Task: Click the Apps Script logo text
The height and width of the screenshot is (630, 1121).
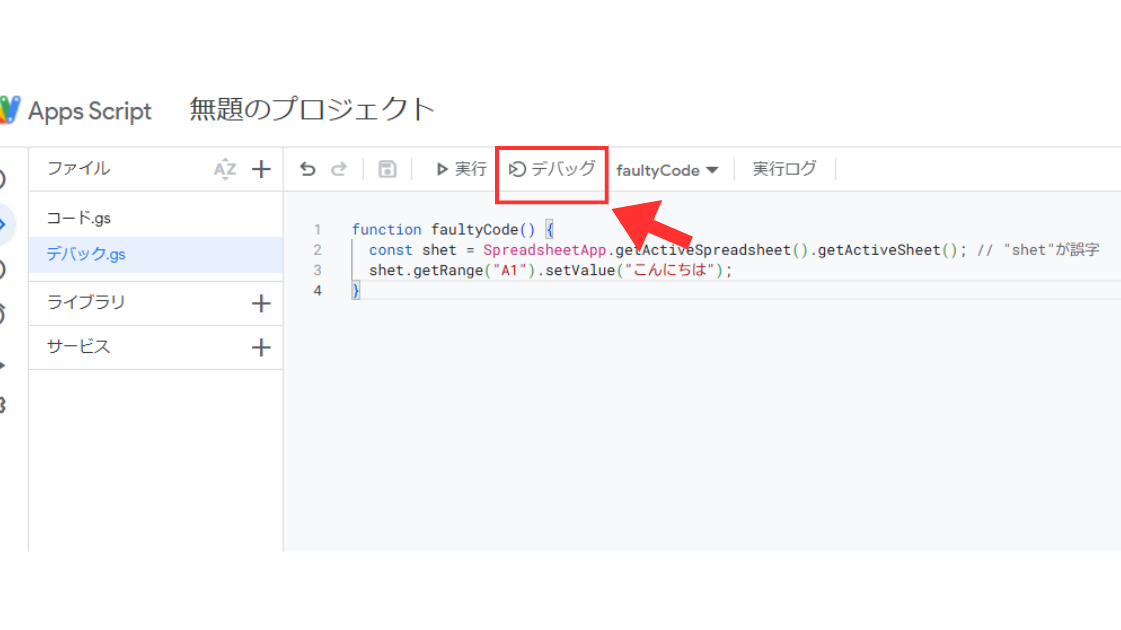Action: pyautogui.click(x=90, y=111)
